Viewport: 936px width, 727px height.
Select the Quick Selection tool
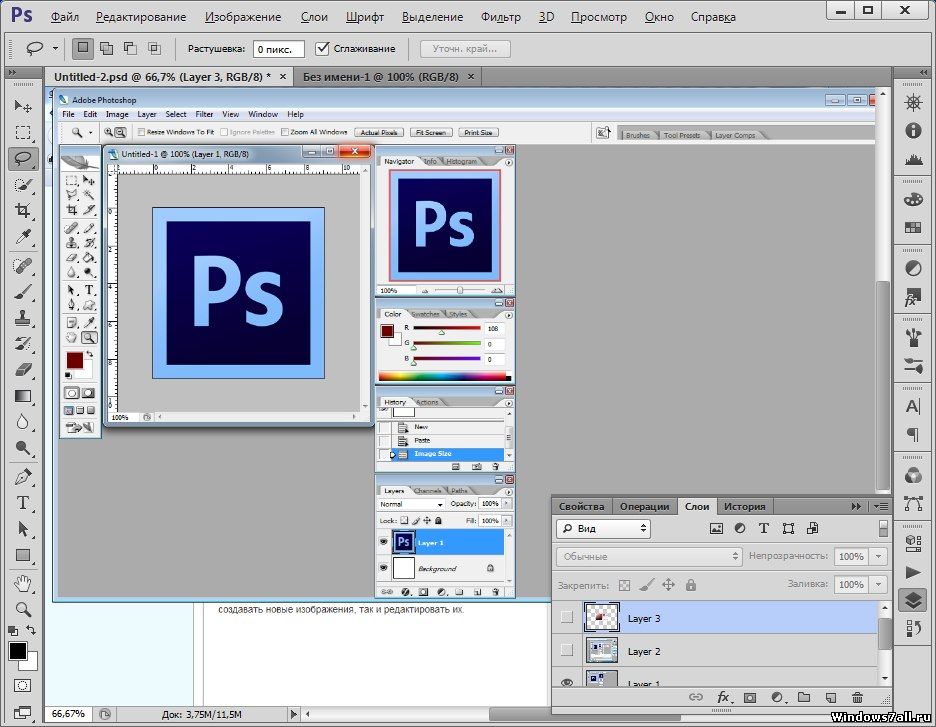click(23, 184)
